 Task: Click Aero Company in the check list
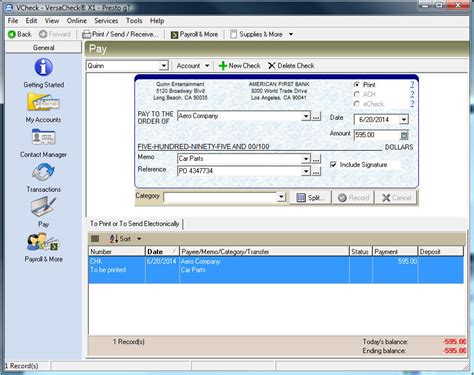[200, 261]
